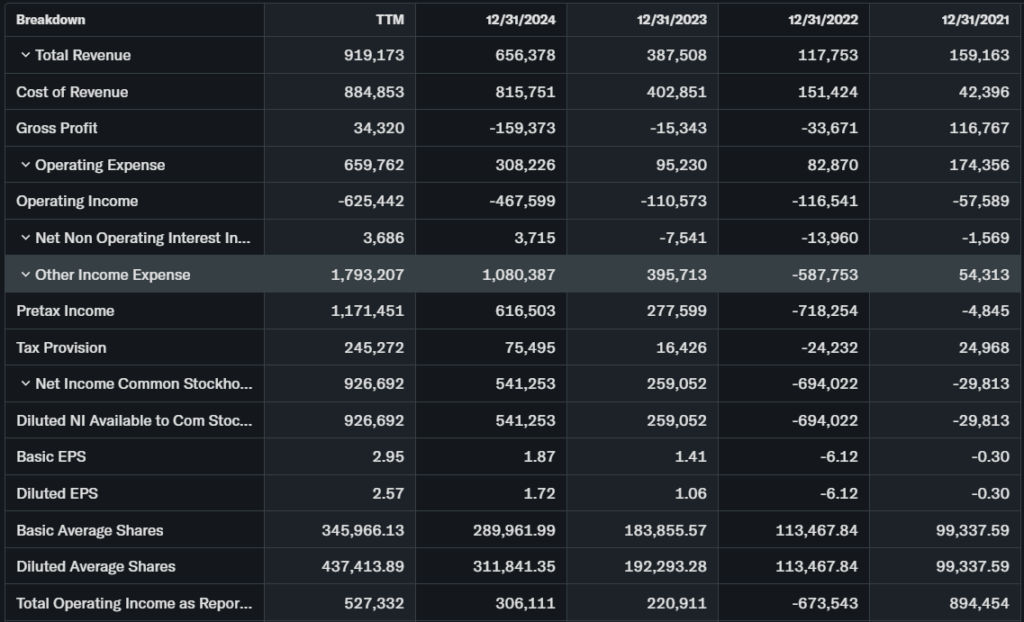
Task: Select the Operating Income row label
Action: 77,201
